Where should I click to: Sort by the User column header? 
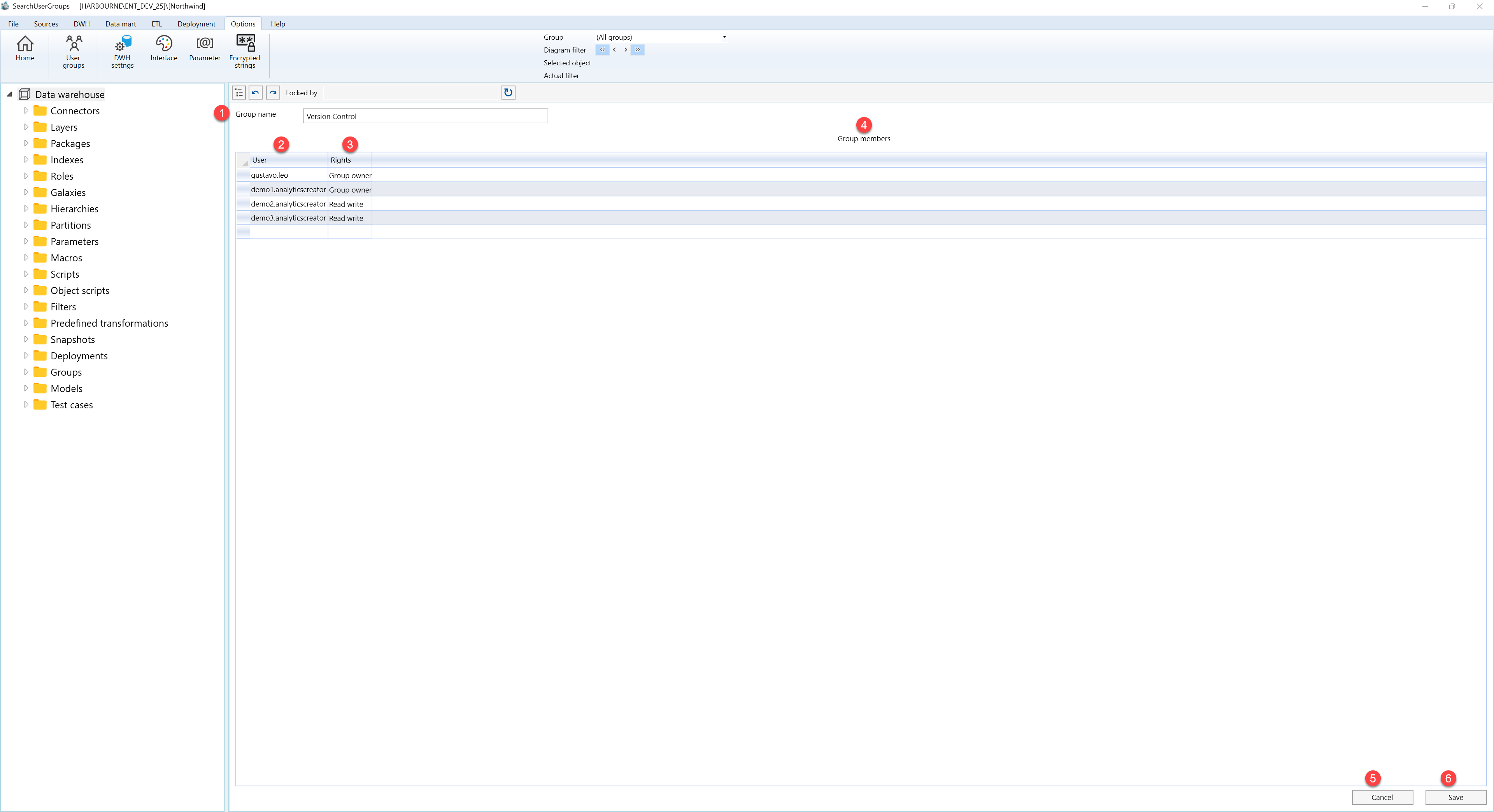click(x=289, y=160)
